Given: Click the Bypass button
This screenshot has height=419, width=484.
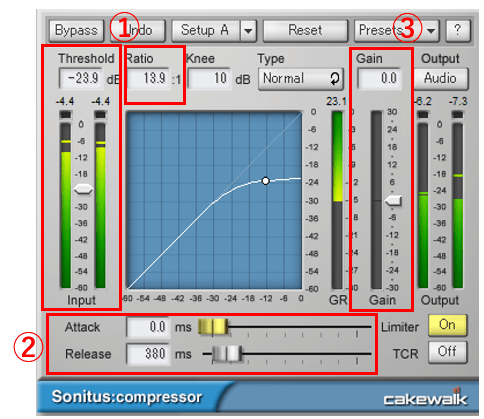Looking at the screenshot, I should click(76, 30).
